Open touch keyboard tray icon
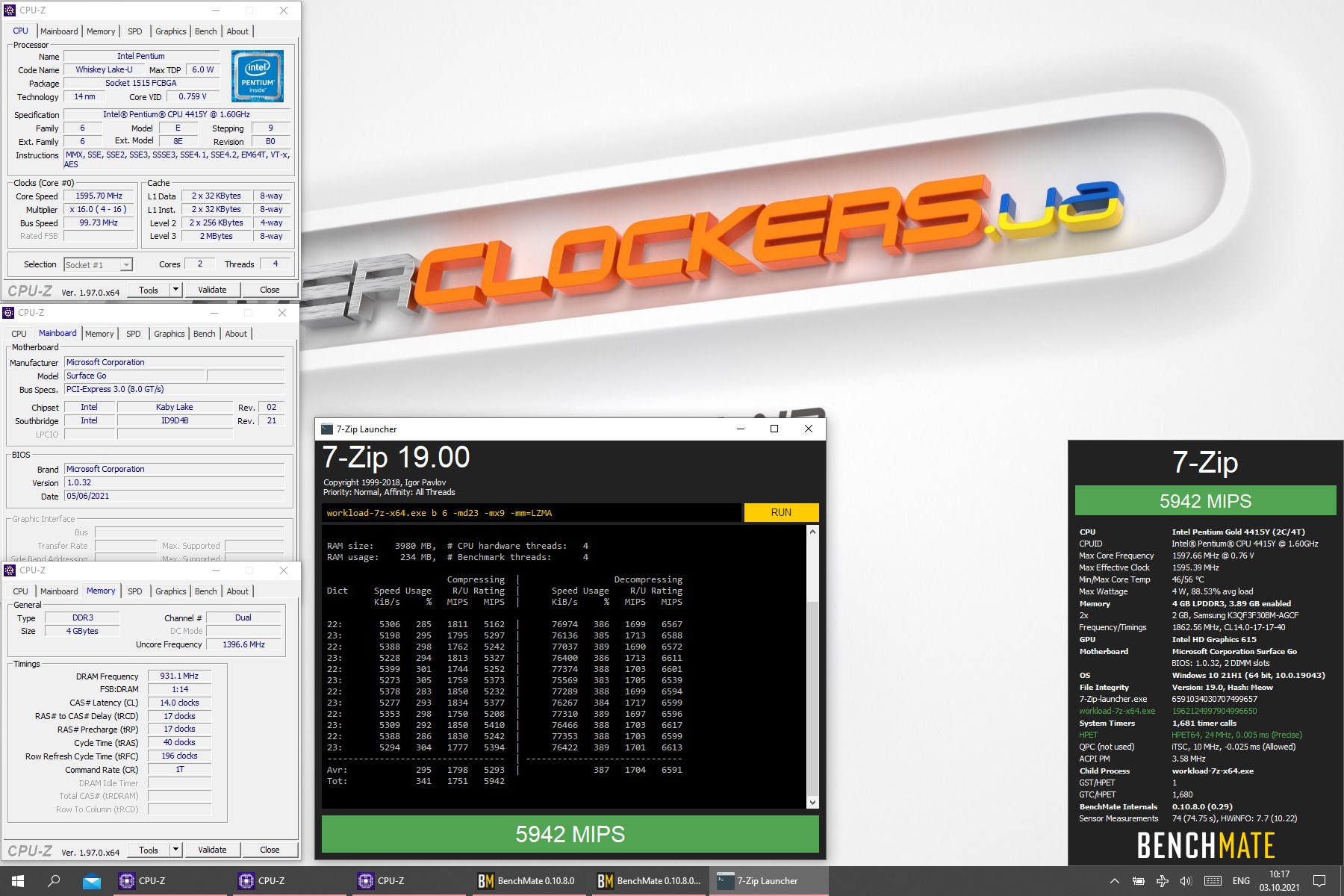 pos(1213,881)
